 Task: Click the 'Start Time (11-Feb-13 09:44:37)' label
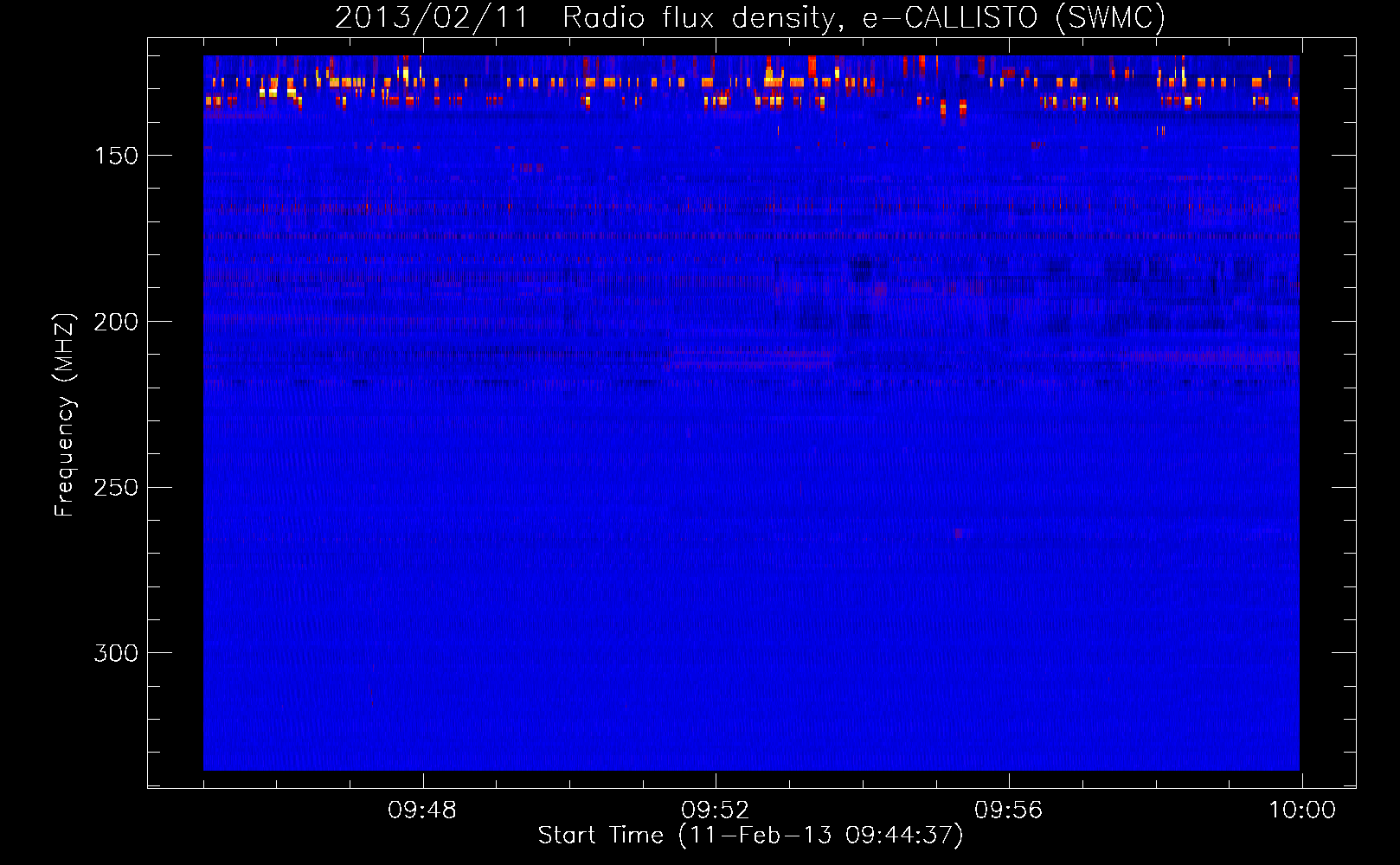pos(750,836)
